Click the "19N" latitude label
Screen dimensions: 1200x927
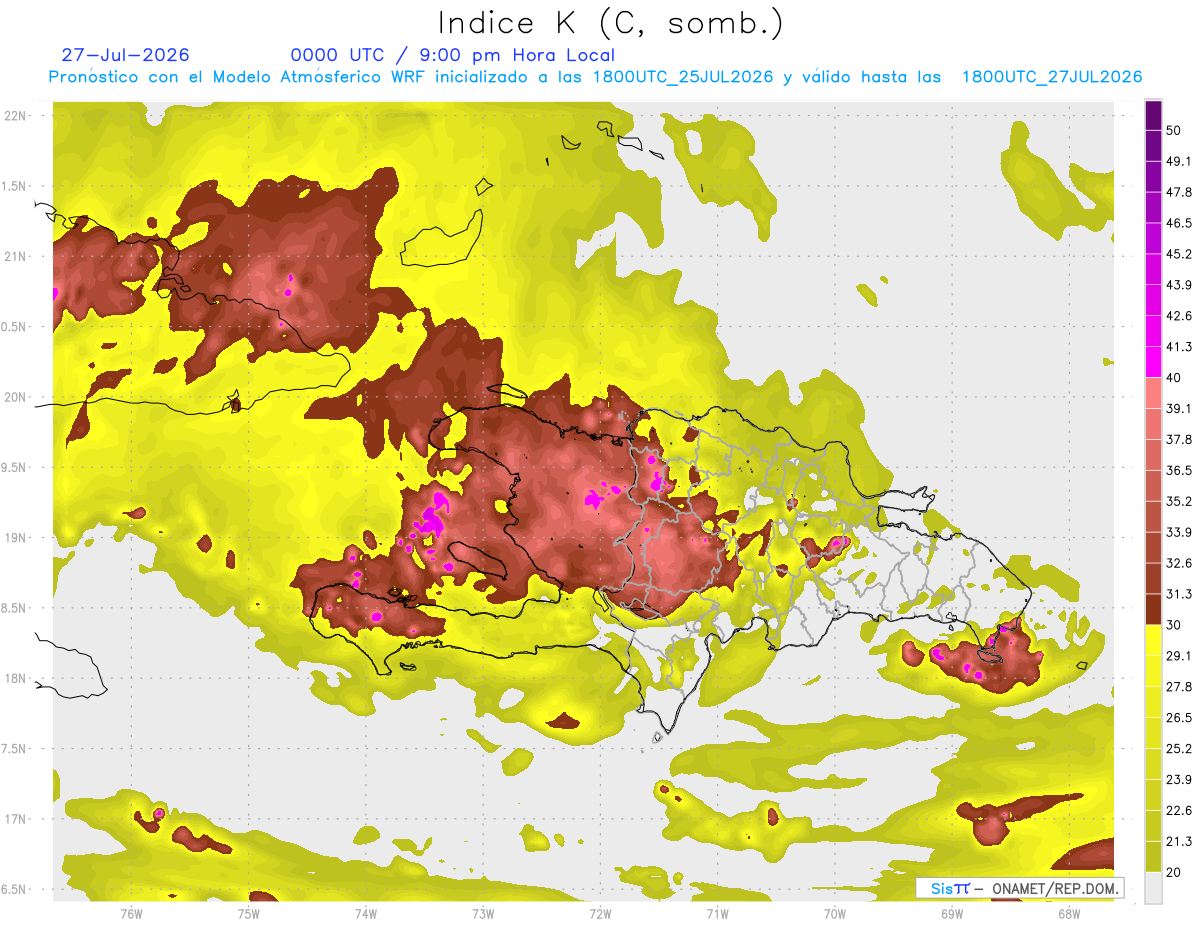click(15, 538)
